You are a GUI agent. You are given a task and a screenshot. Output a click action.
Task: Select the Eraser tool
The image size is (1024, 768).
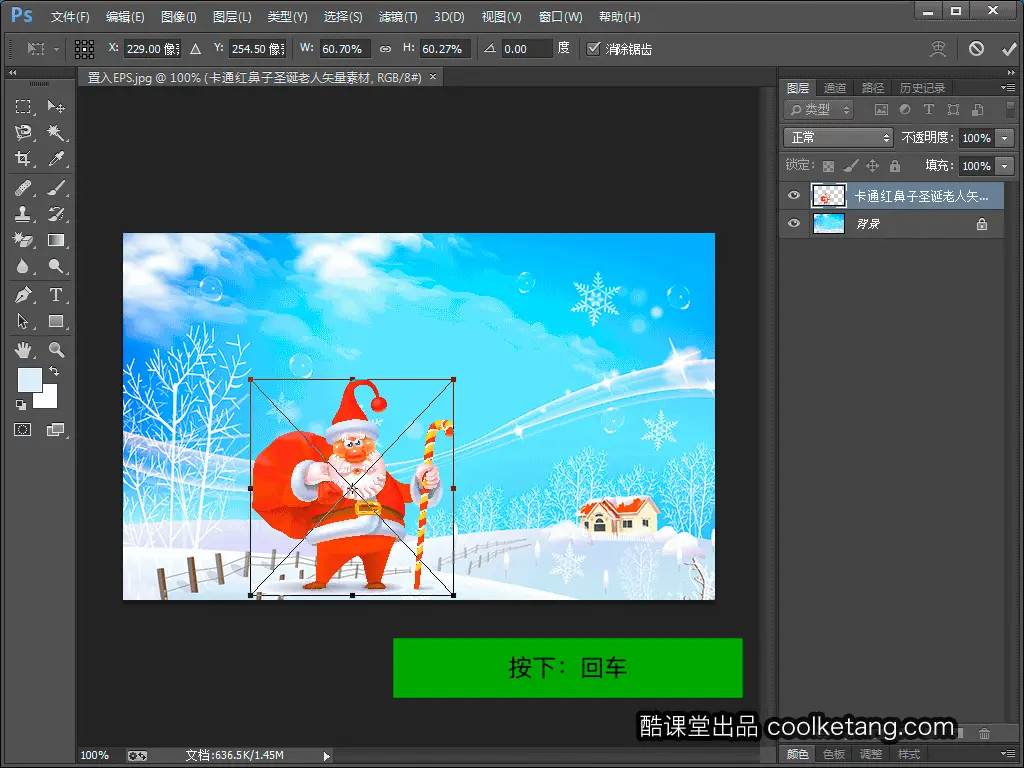pyautogui.click(x=23, y=240)
